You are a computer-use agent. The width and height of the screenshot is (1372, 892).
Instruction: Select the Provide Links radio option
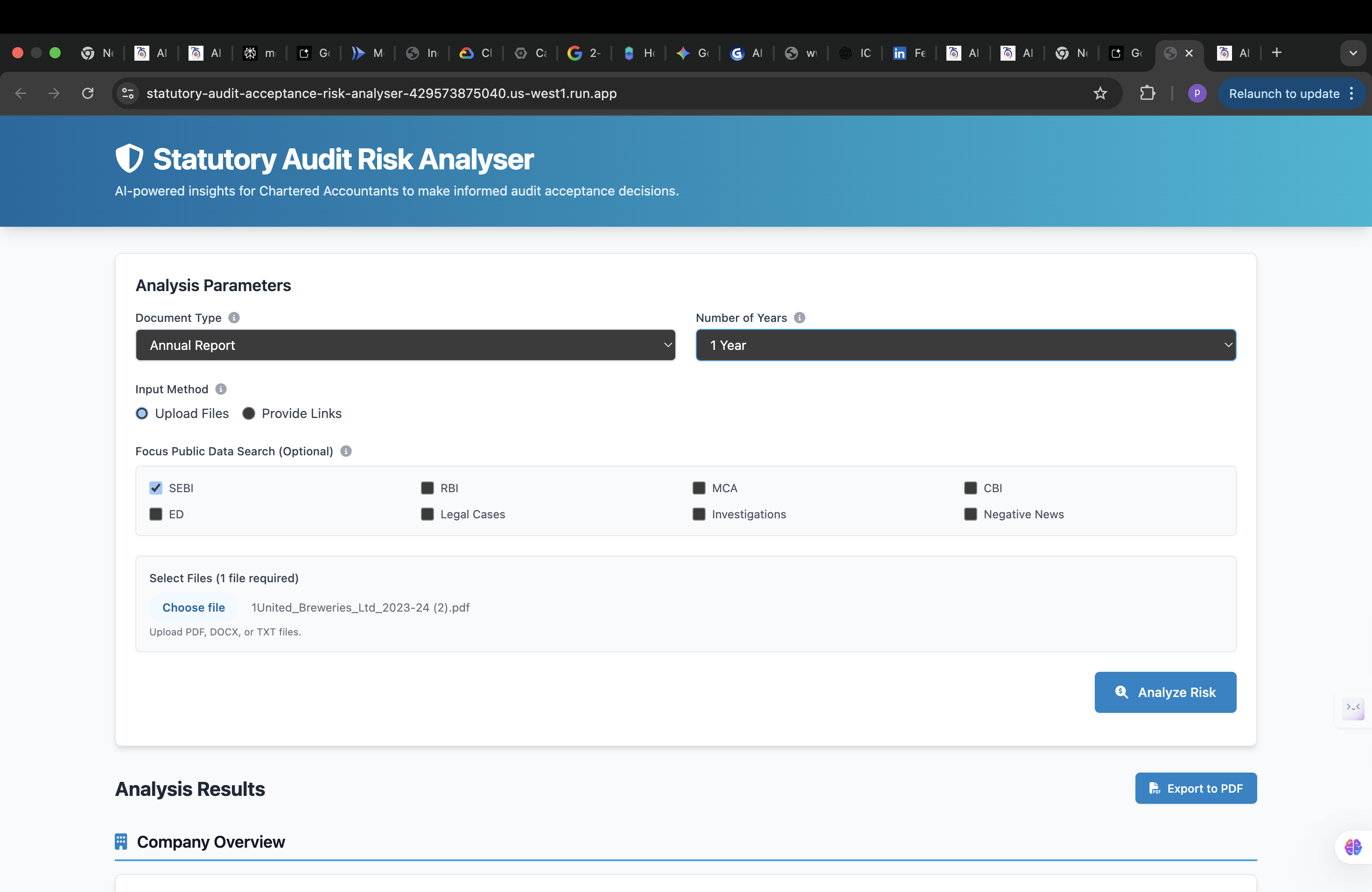(248, 413)
